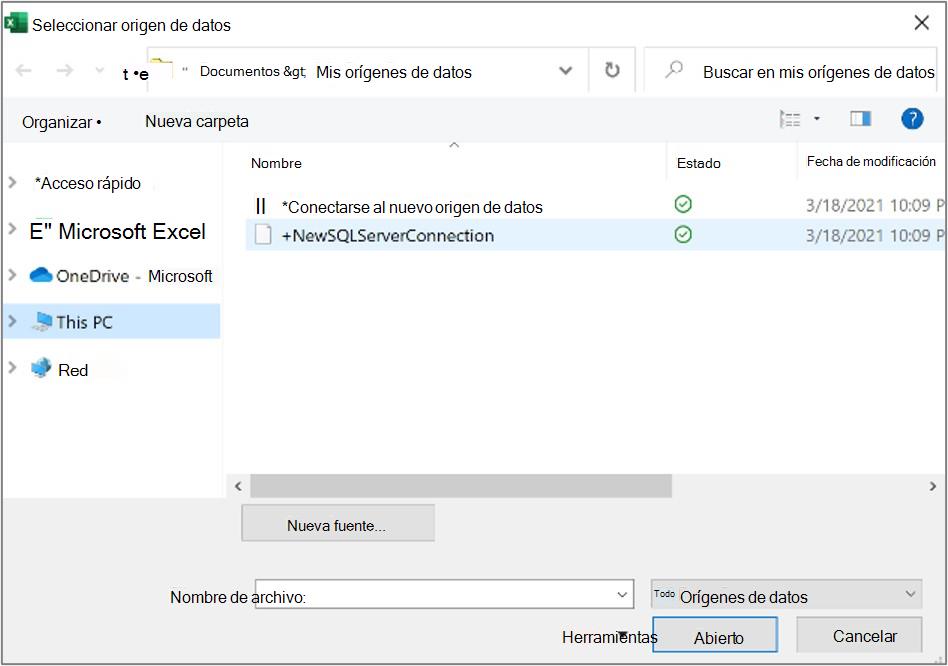Screen dimensions: 948x666
Task: Change view layout icon
Action: click(790, 119)
